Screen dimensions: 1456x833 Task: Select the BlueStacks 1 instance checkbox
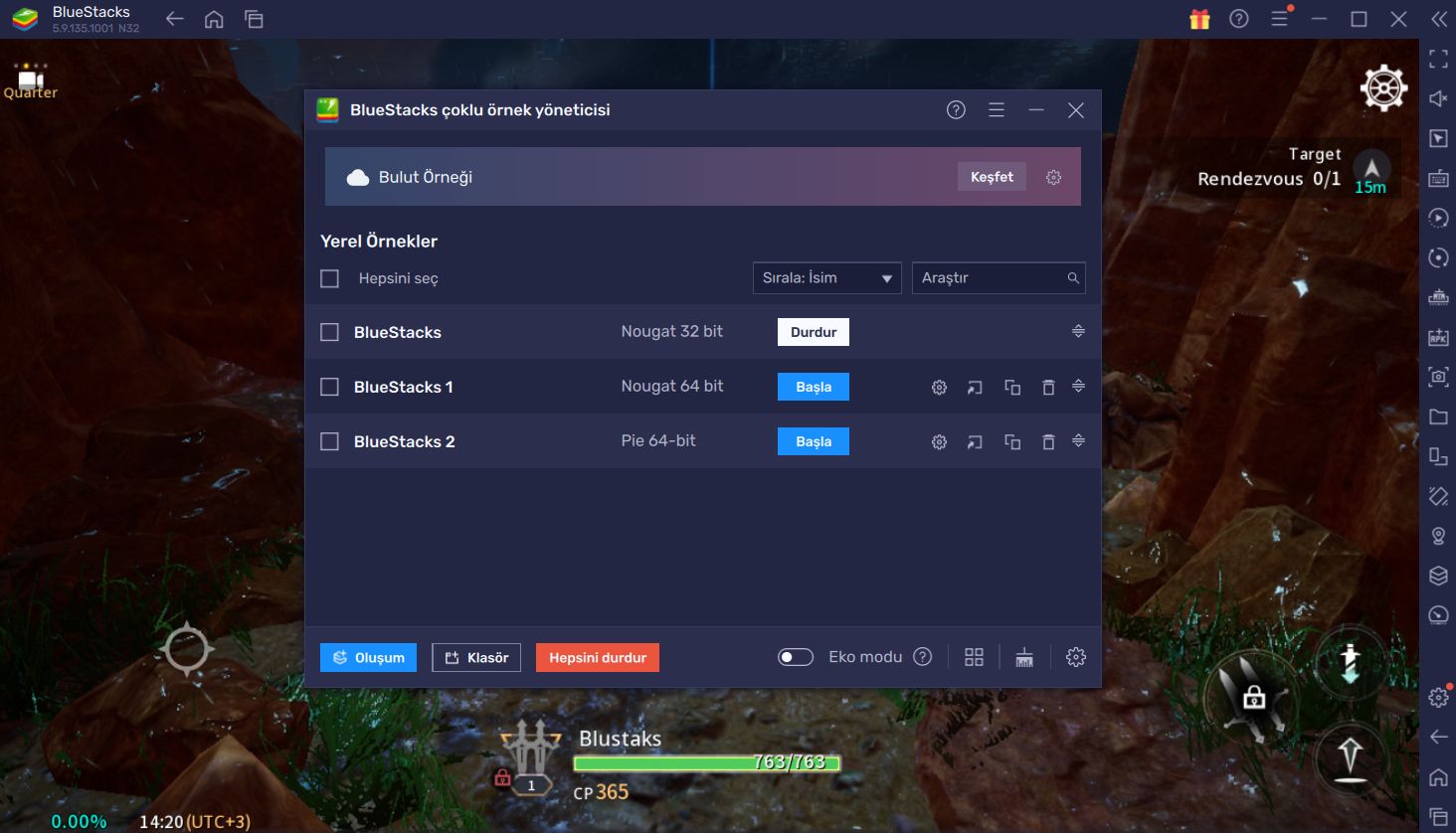tap(330, 387)
